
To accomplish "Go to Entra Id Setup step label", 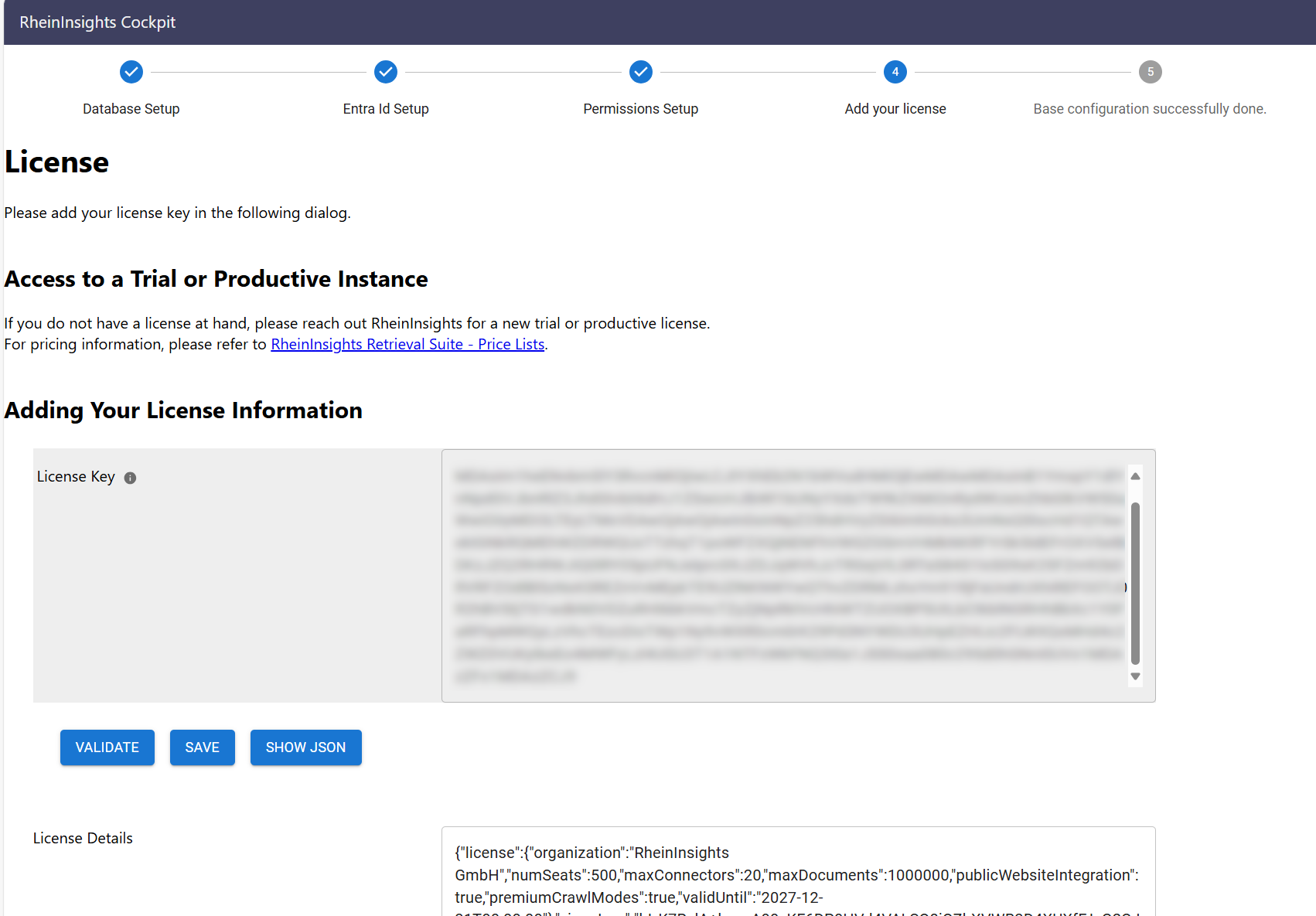I will [386, 109].
